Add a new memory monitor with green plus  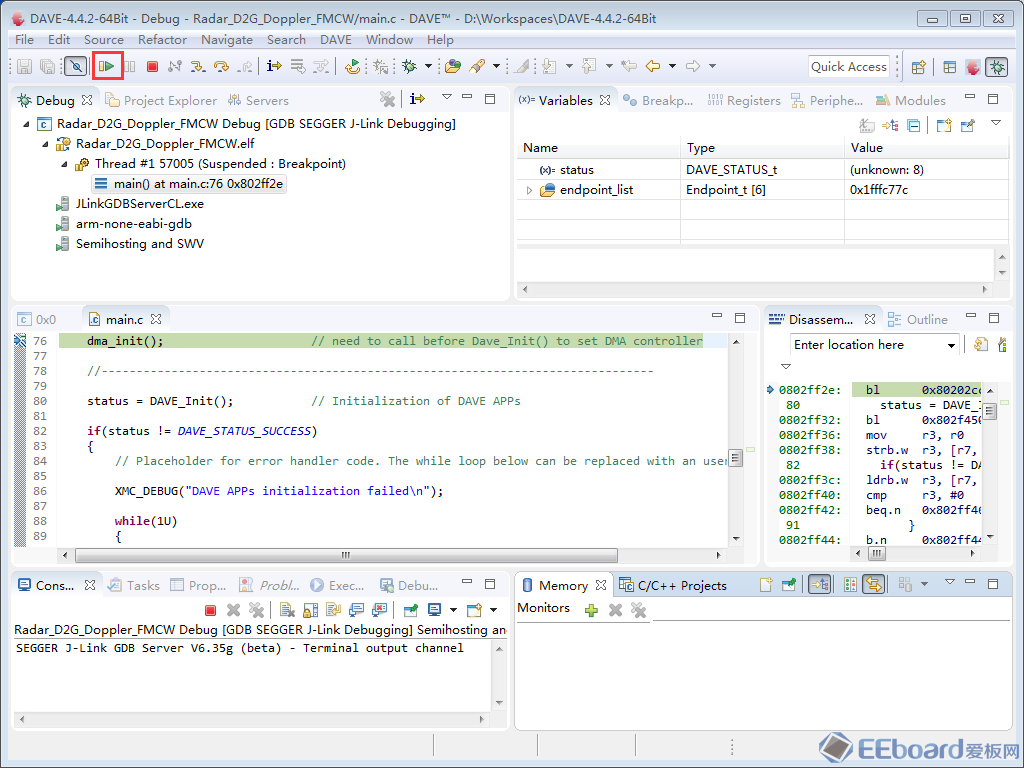(x=591, y=609)
